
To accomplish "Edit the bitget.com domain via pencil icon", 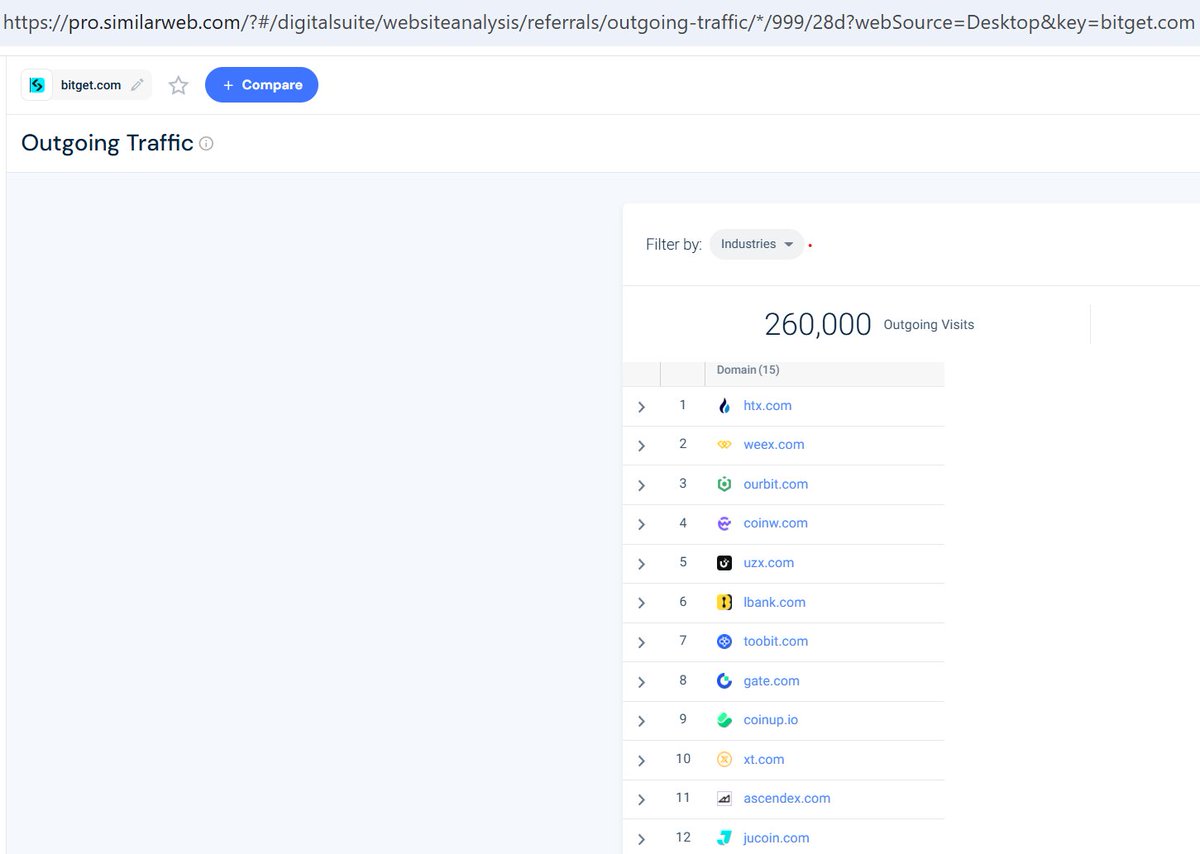I will pos(137,85).
